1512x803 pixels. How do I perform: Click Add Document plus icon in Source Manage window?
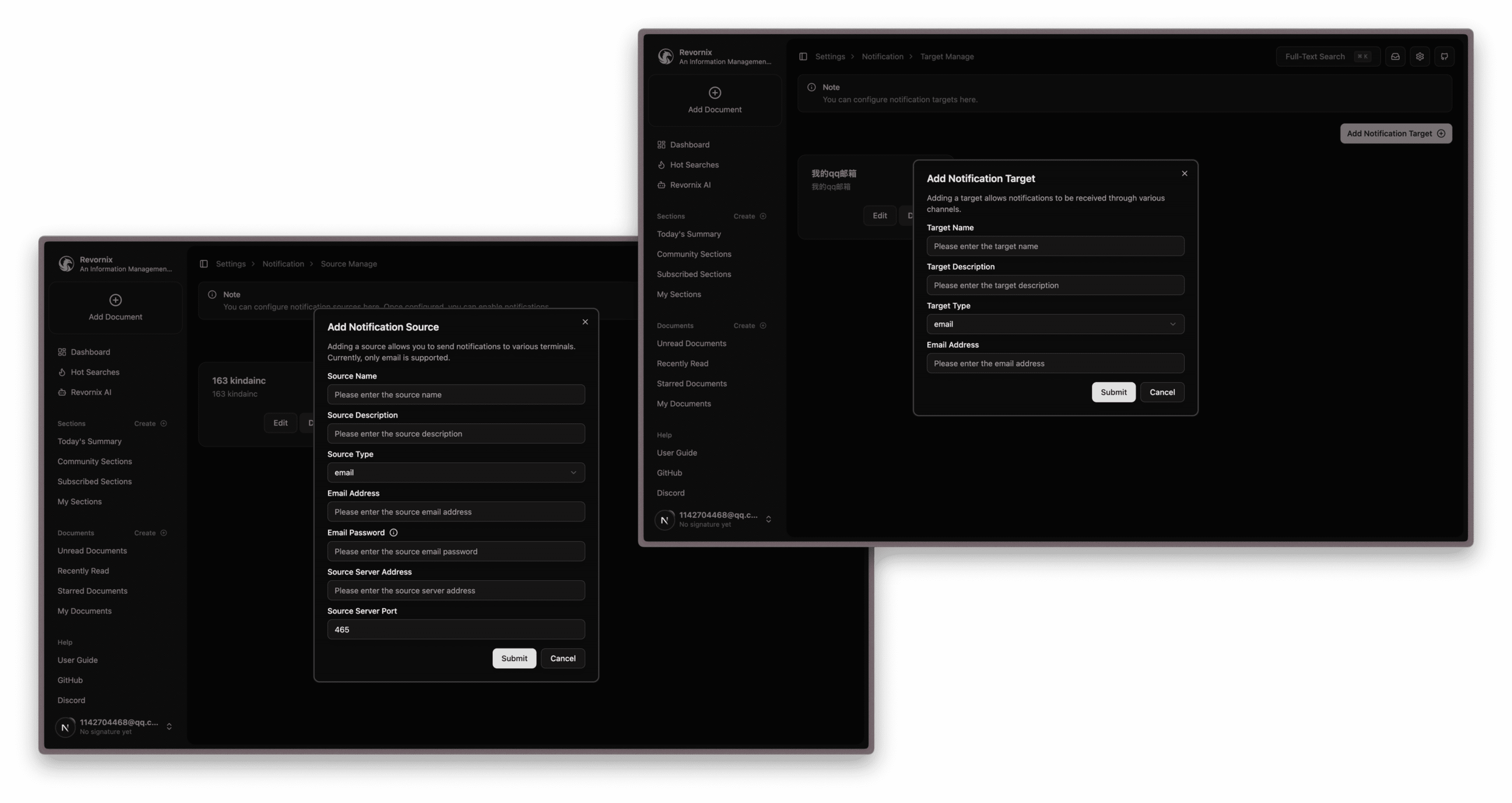point(116,300)
